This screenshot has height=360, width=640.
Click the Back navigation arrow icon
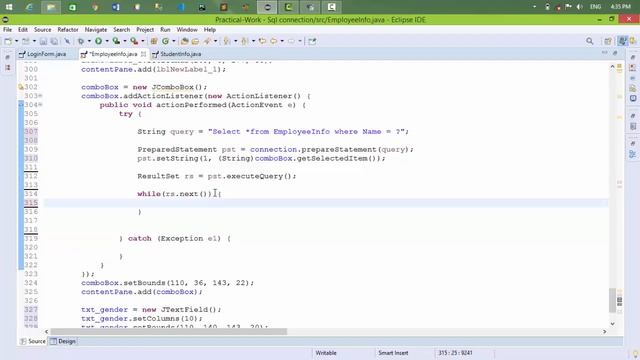pyautogui.click(x=274, y=41)
